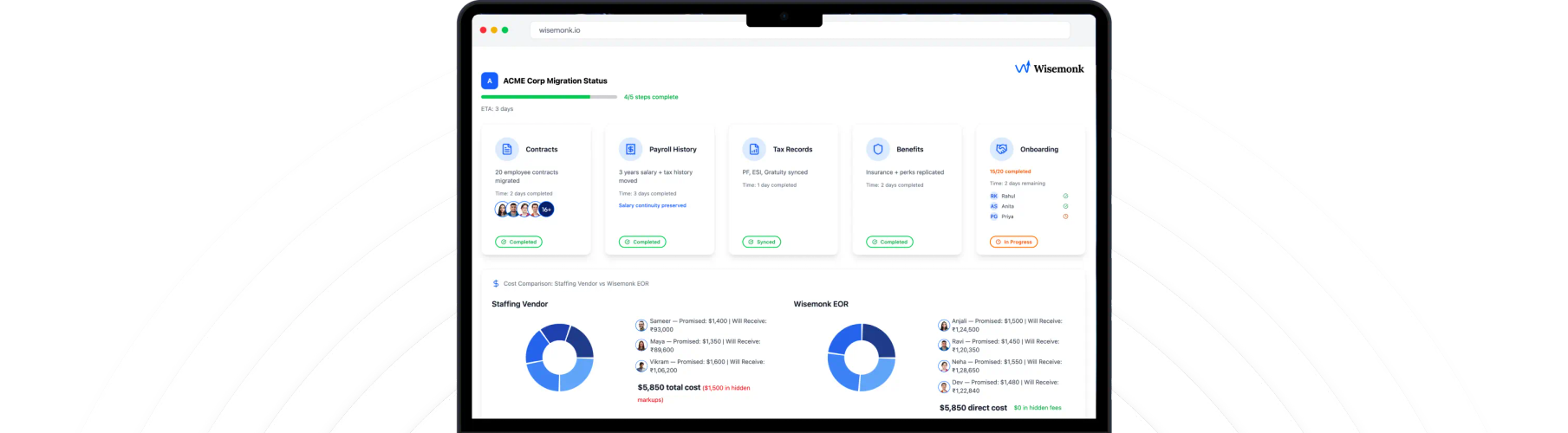Image resolution: width=1568 pixels, height=433 pixels.
Task: Click the Completed badge on Benefits card
Action: [889, 242]
